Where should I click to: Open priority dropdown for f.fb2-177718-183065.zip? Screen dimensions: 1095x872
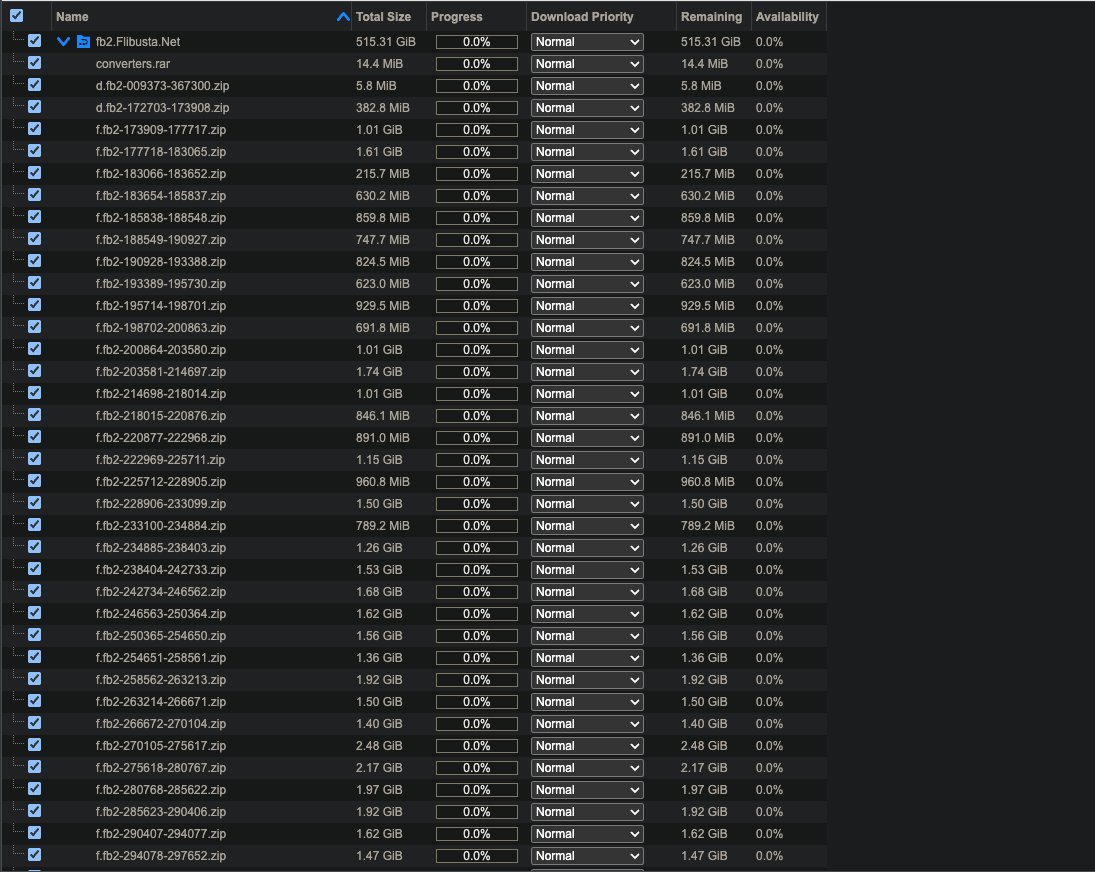pos(587,152)
